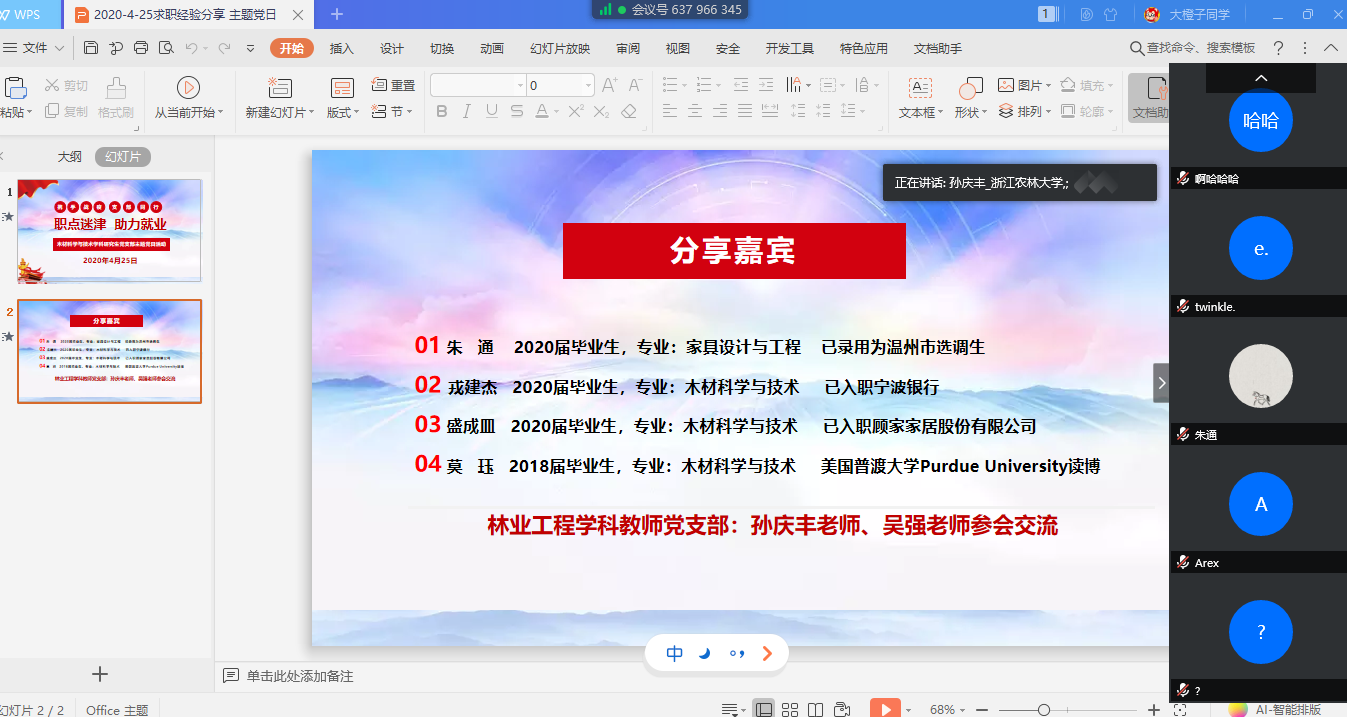Image resolution: width=1347 pixels, height=717 pixels.
Task: Start slideshow from current slide icon
Action: [x=188, y=88]
